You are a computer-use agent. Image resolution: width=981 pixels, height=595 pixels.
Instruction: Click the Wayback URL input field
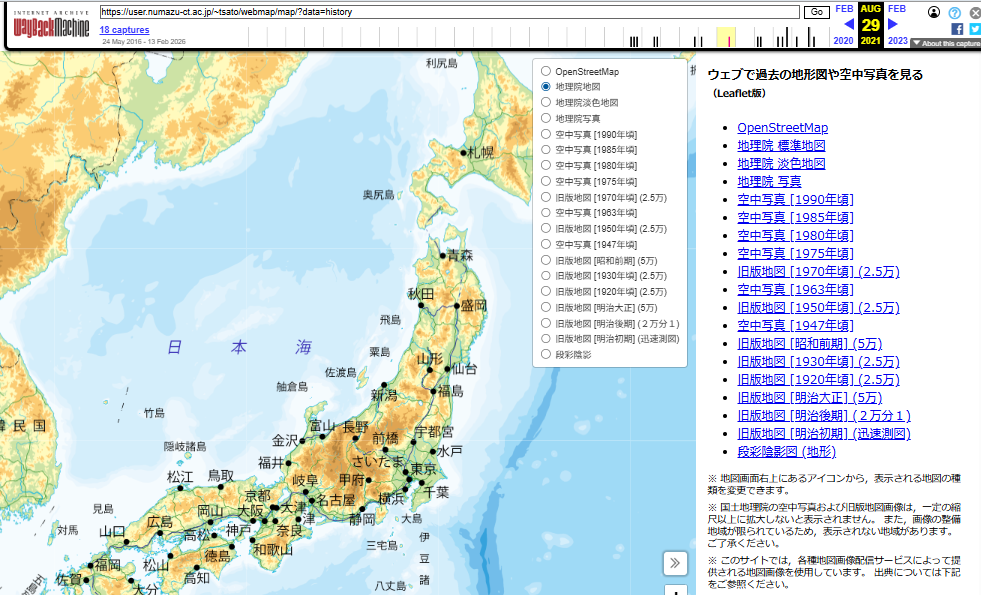coord(450,12)
